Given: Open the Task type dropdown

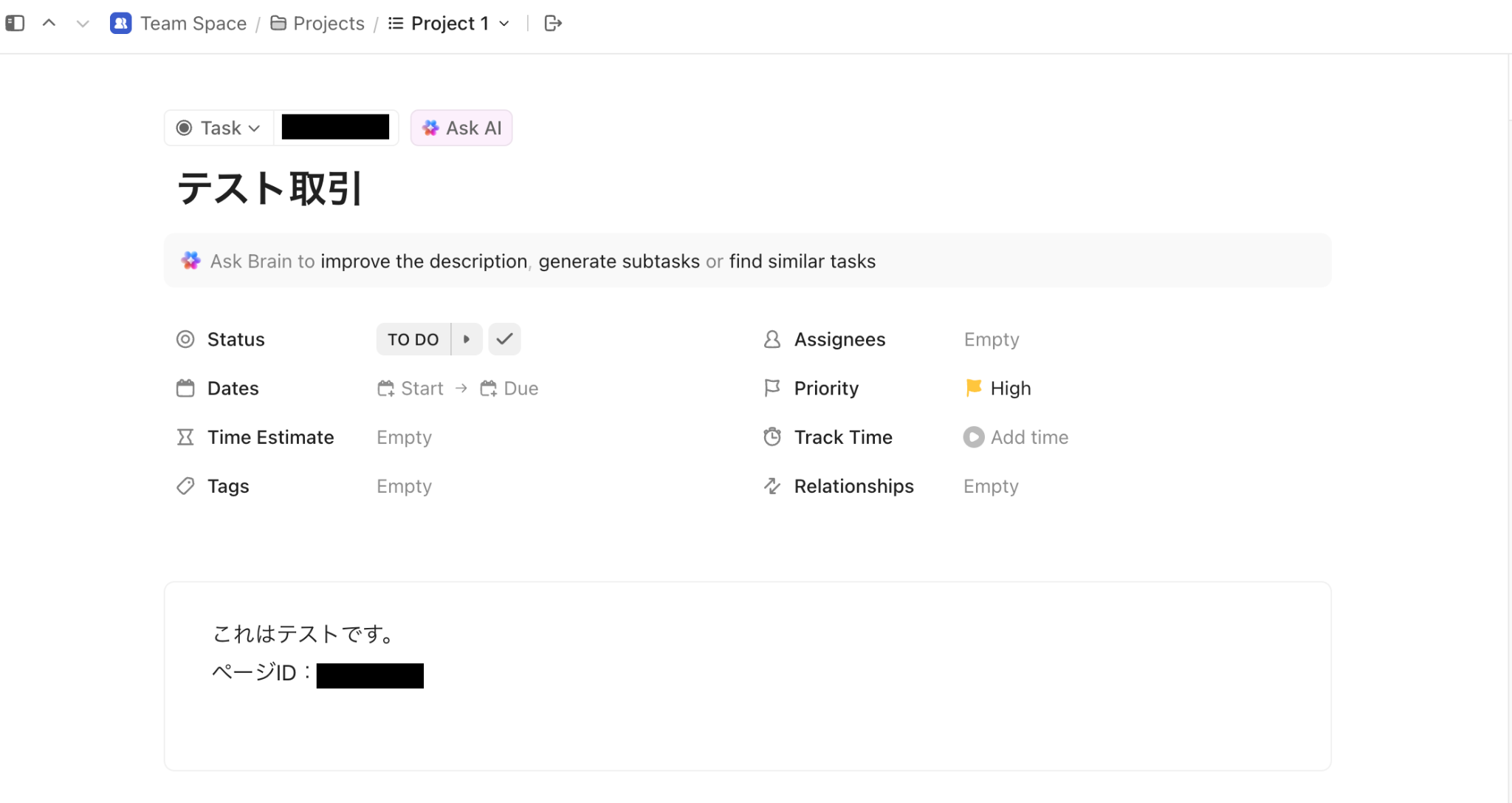Looking at the screenshot, I should click(x=219, y=128).
